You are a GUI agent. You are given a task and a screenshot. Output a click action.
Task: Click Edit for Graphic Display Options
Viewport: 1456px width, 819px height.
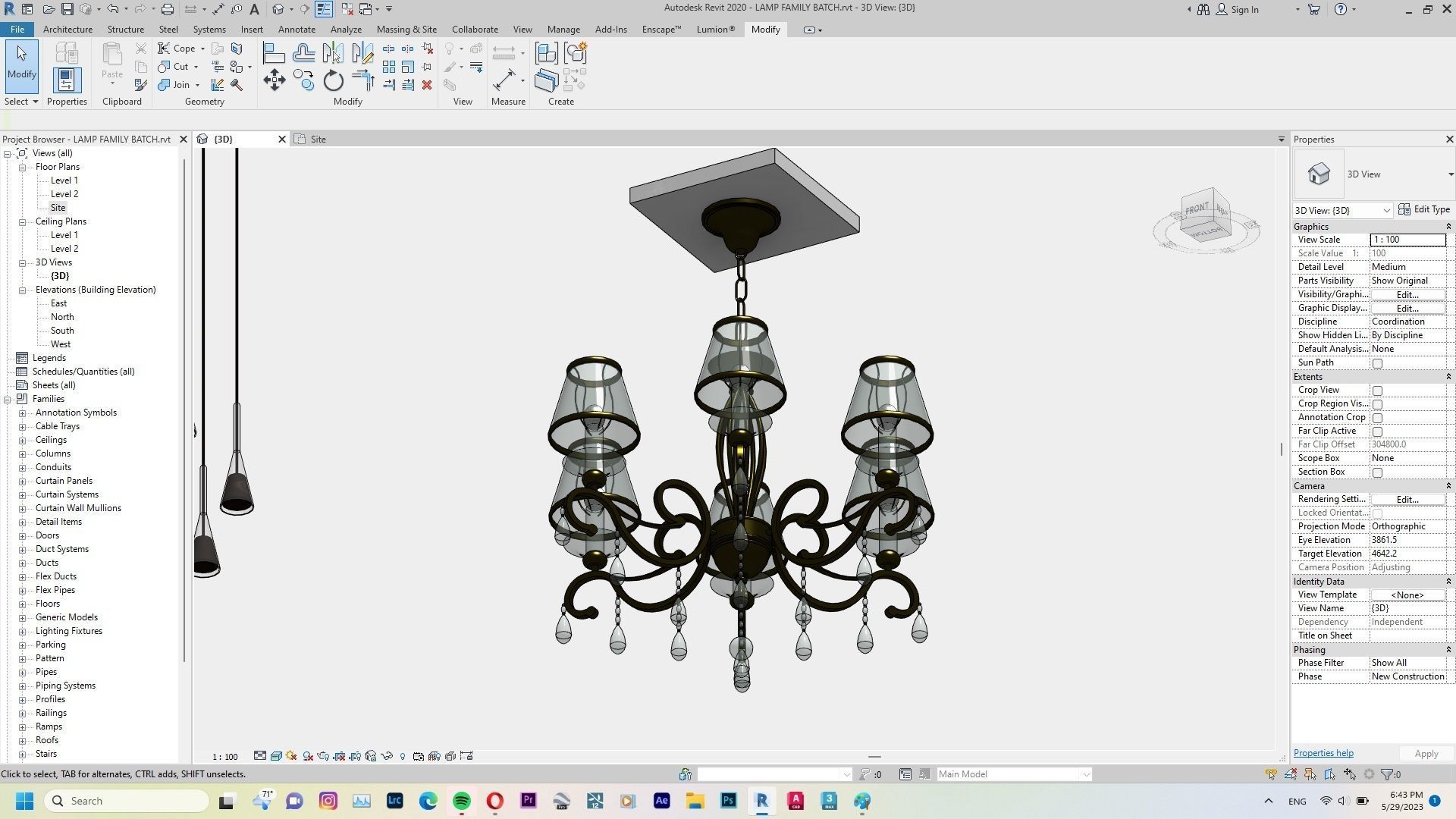tap(1407, 308)
